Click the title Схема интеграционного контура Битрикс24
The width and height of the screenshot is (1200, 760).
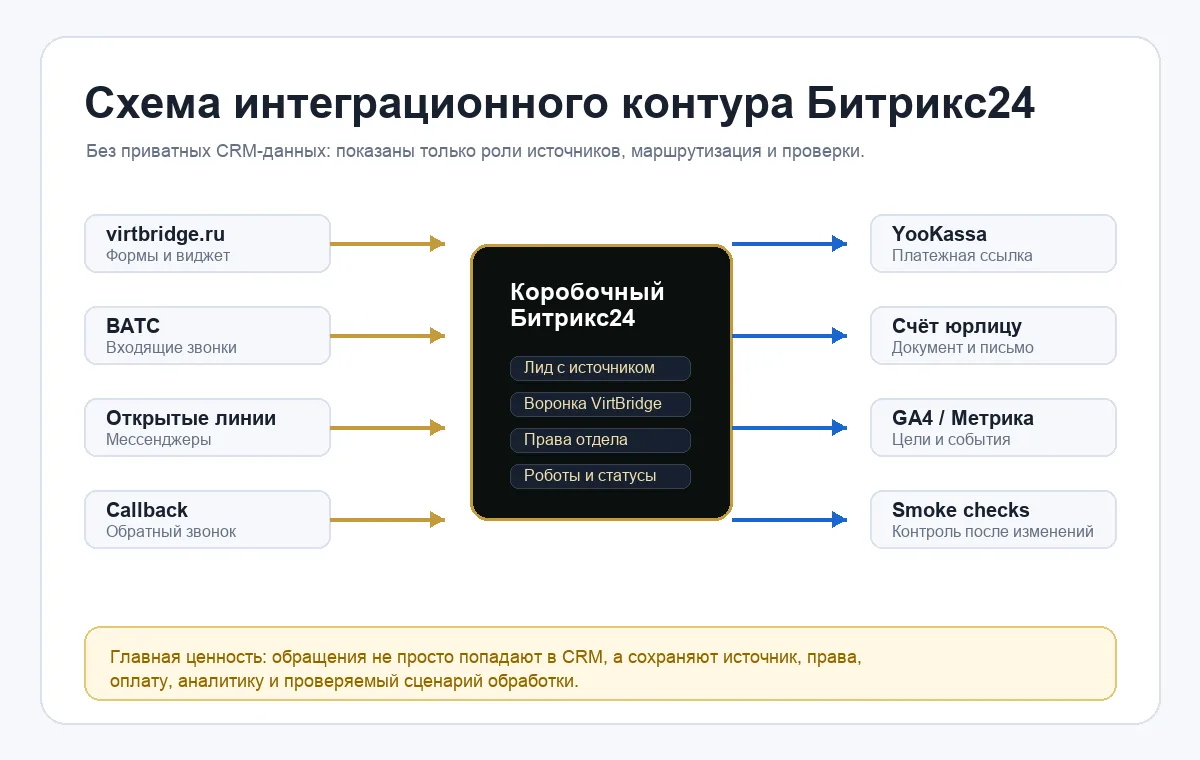(560, 105)
